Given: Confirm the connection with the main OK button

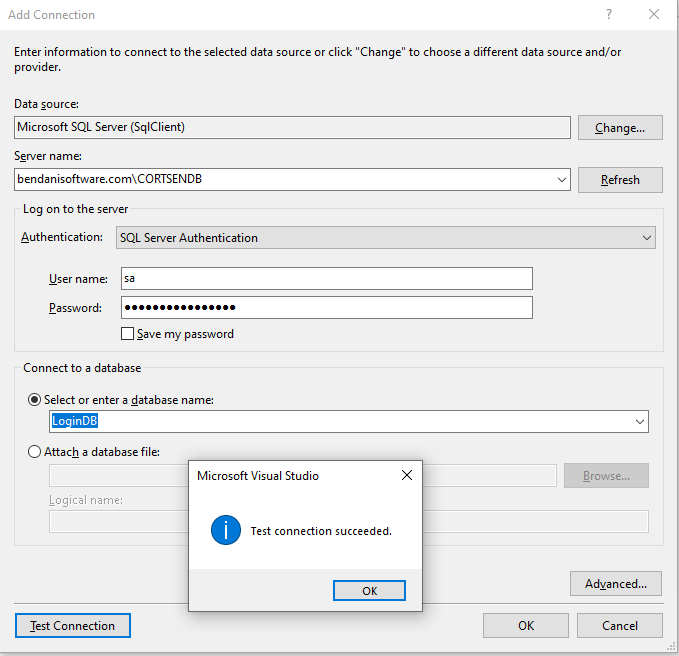Looking at the screenshot, I should pos(526,626).
